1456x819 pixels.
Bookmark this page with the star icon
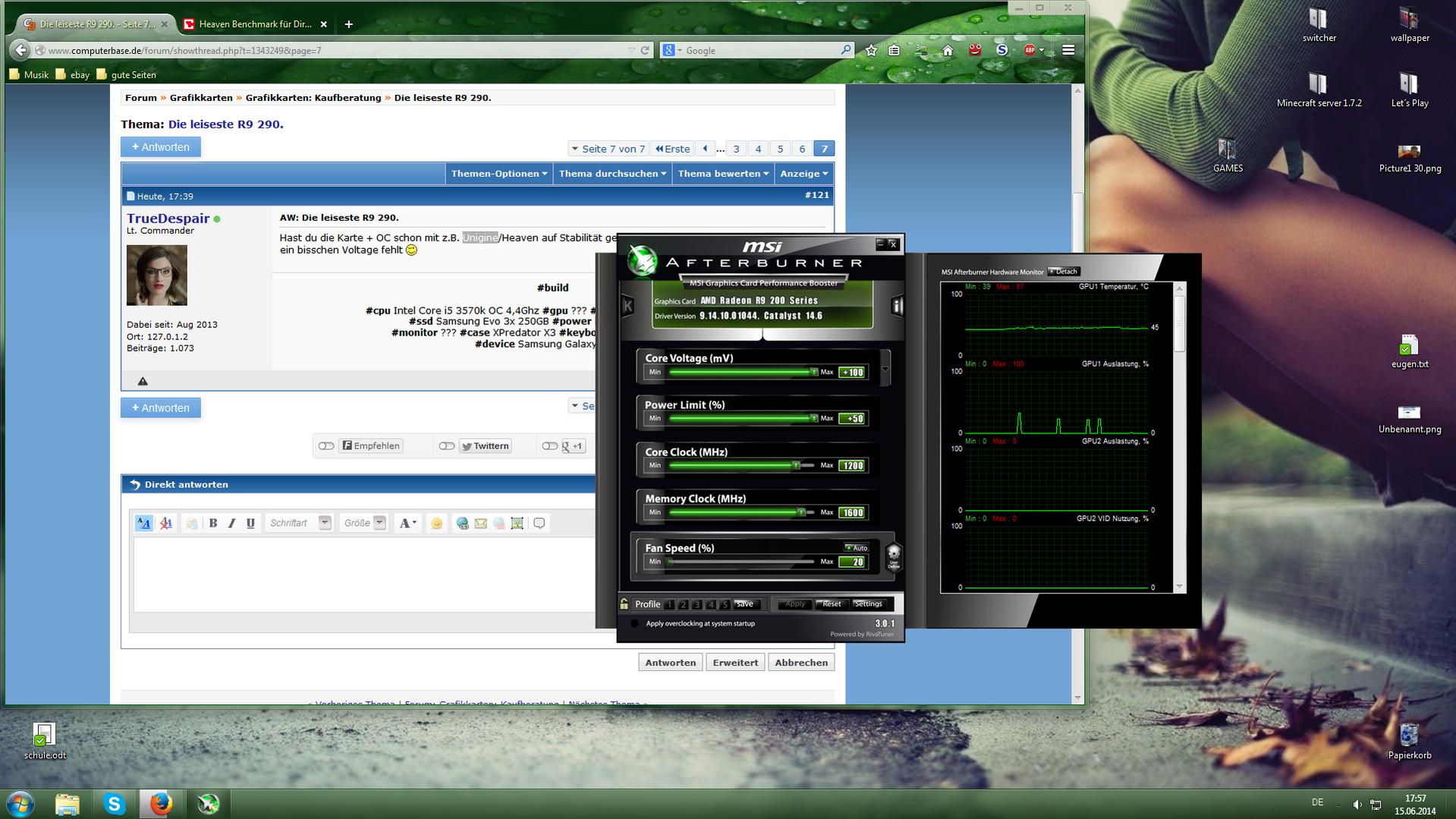871,50
